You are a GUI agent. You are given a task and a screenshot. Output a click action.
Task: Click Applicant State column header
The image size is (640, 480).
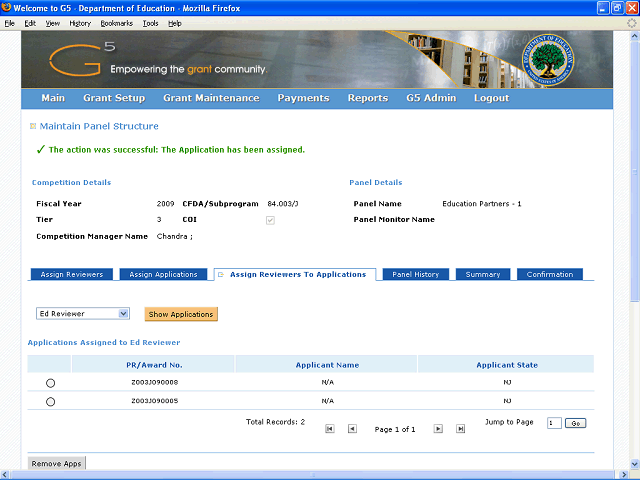click(x=507, y=365)
